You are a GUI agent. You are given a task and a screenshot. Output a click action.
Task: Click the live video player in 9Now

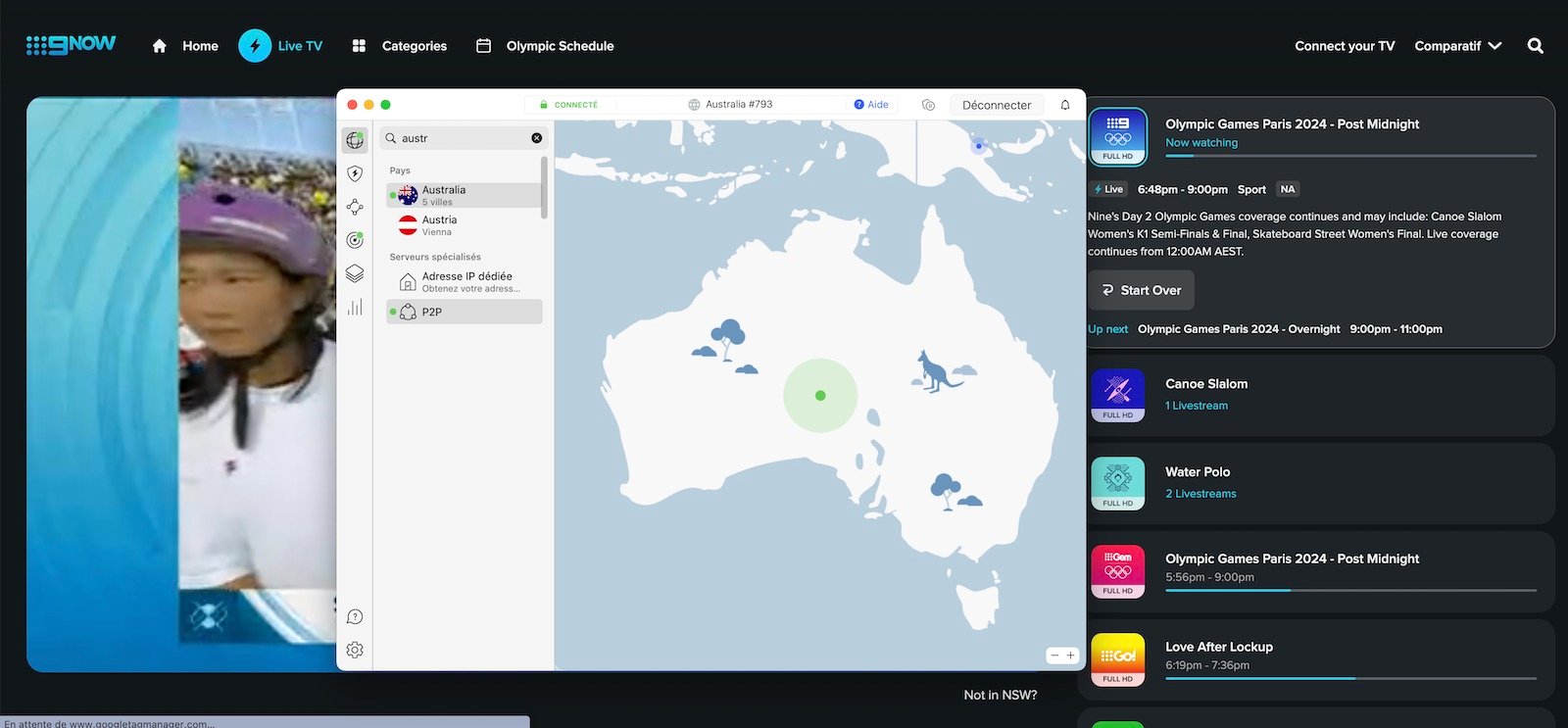click(x=181, y=384)
